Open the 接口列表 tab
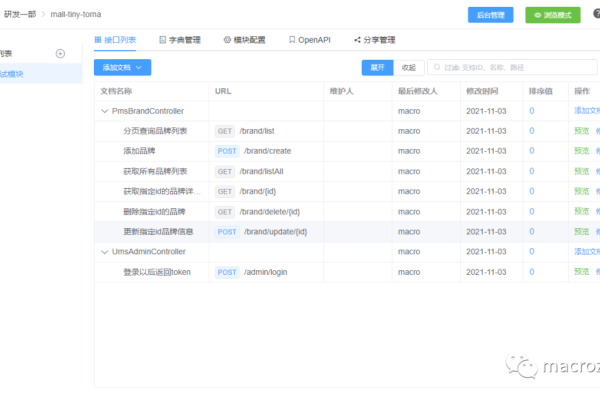 point(115,40)
